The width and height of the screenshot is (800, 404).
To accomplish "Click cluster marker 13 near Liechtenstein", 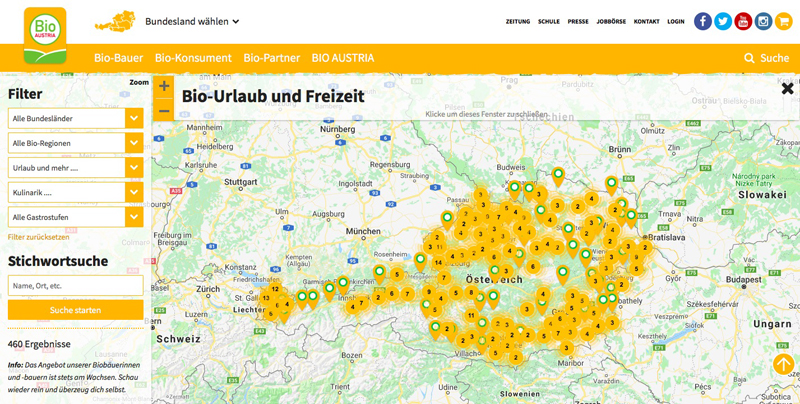I will pyautogui.click(x=266, y=298).
